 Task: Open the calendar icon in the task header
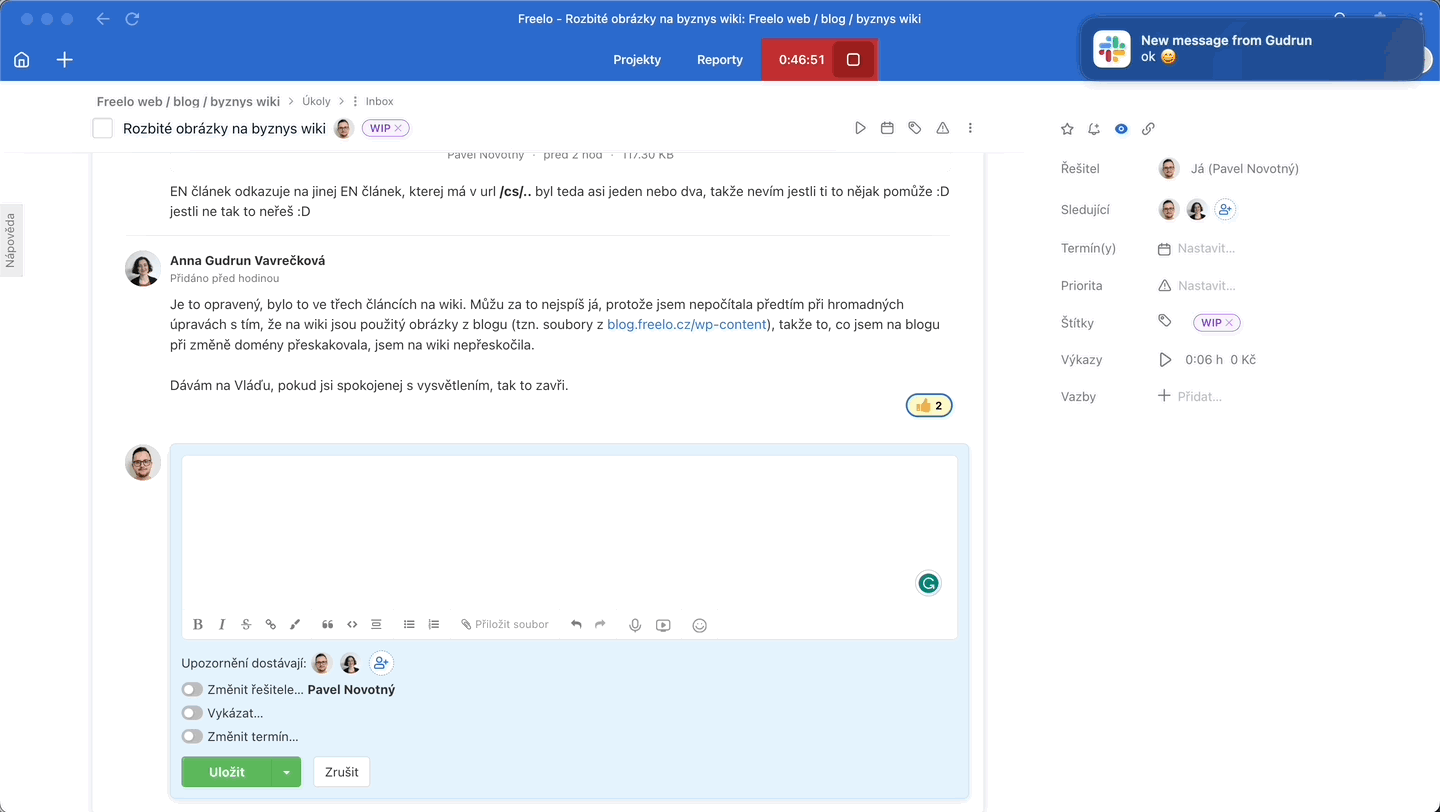pos(887,128)
